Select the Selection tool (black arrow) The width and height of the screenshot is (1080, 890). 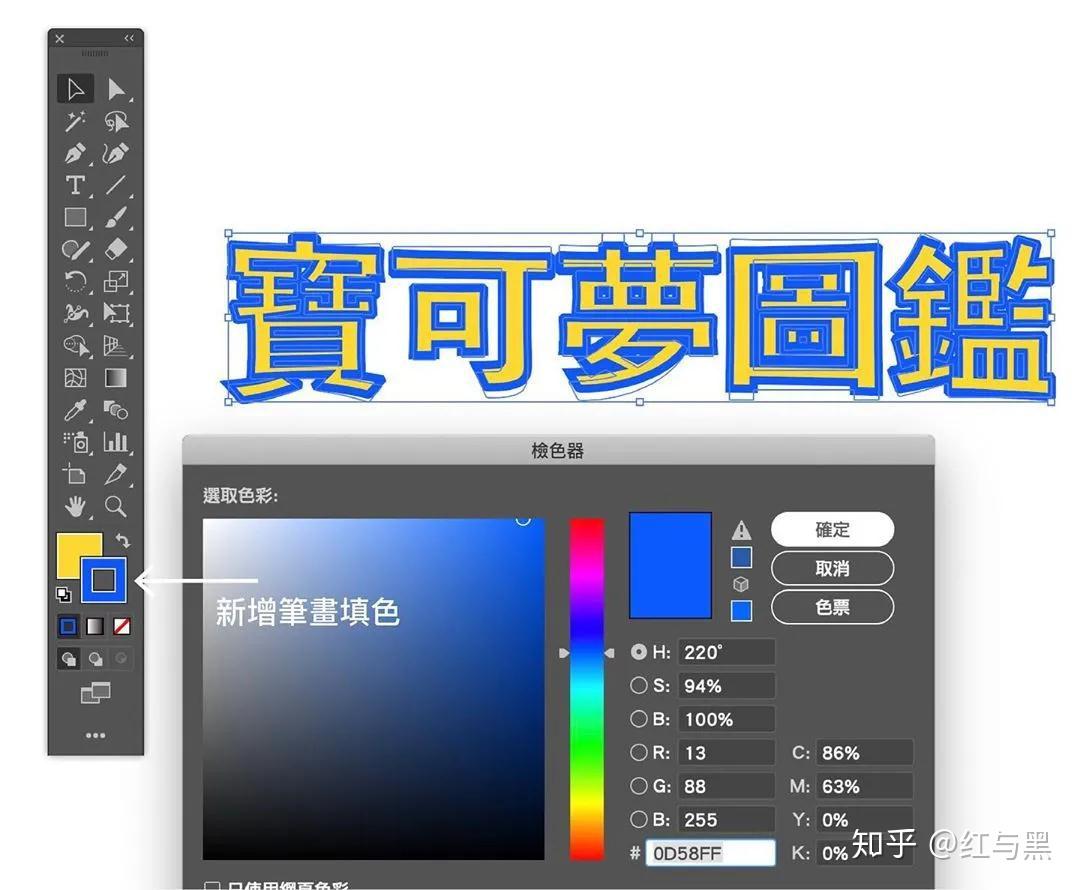[x=75, y=90]
